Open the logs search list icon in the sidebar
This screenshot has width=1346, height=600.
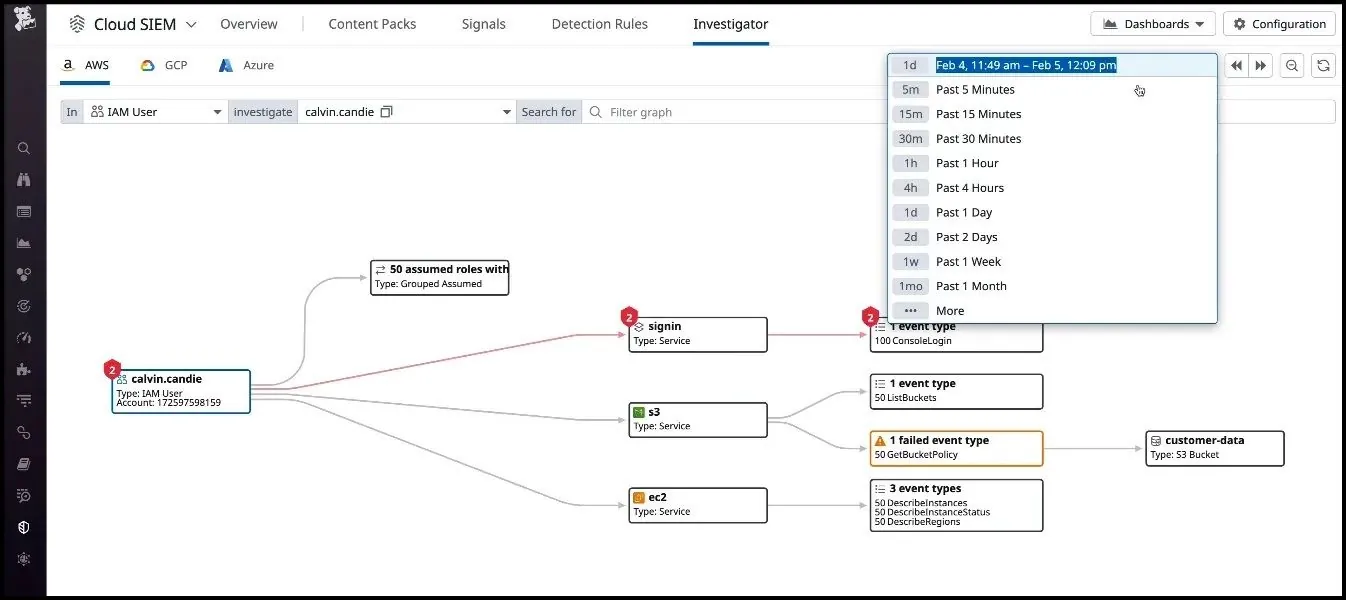tap(24, 496)
